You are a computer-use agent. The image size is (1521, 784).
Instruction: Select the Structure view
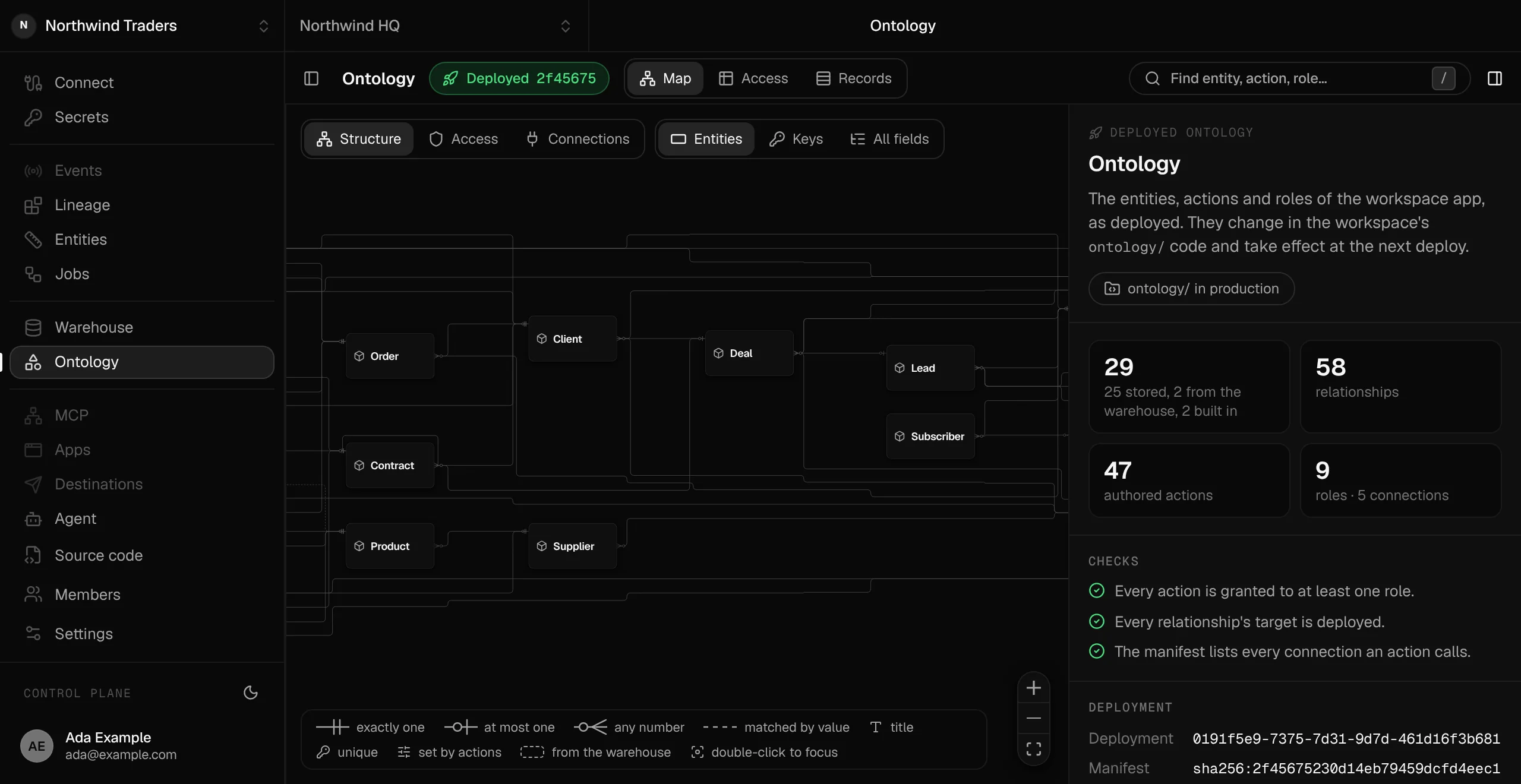pos(359,139)
